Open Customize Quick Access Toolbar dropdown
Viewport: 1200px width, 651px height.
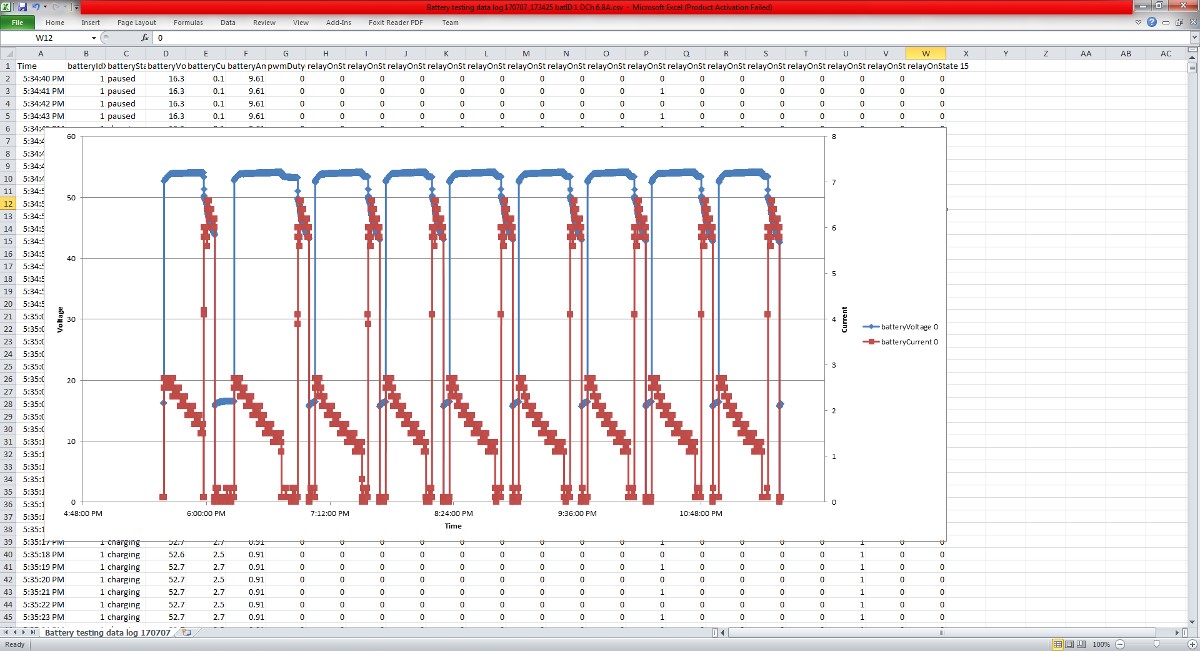pyautogui.click(x=76, y=7)
